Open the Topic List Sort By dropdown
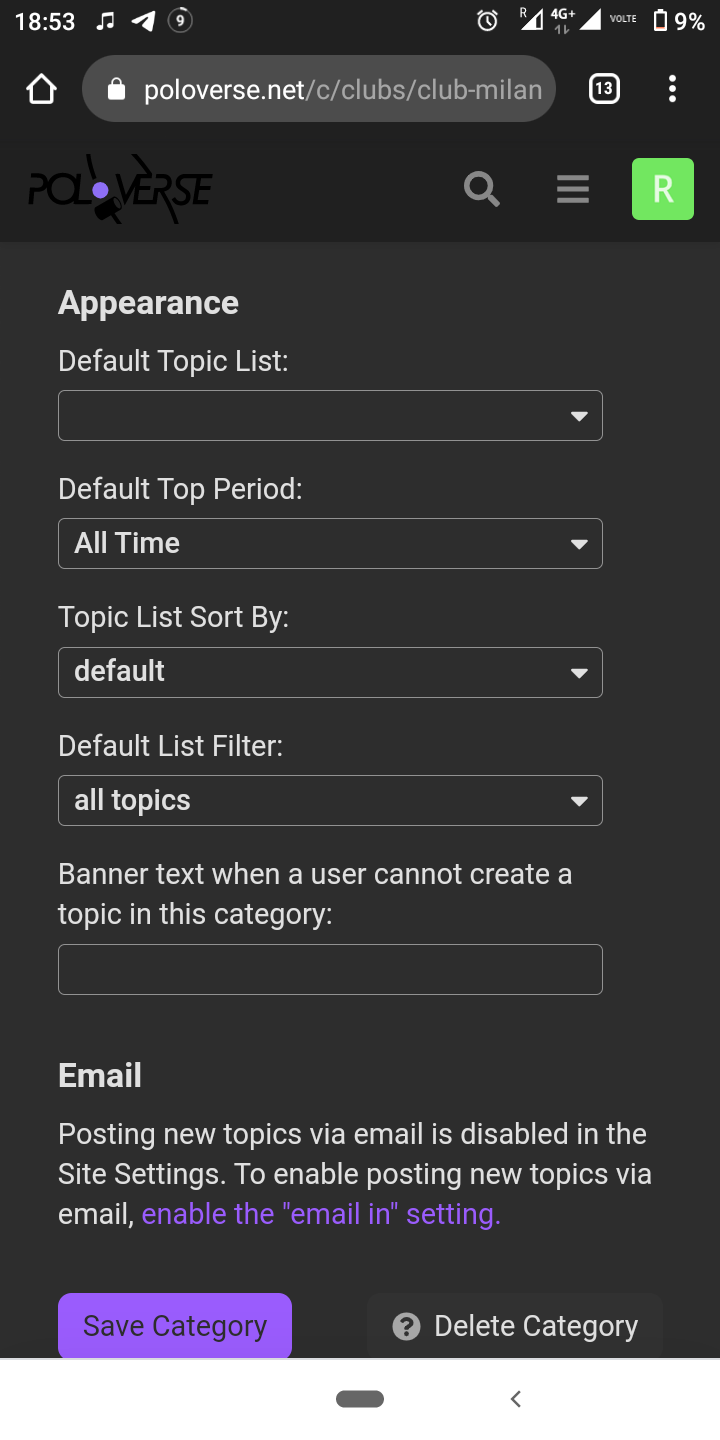720x1440 pixels. [x=330, y=672]
